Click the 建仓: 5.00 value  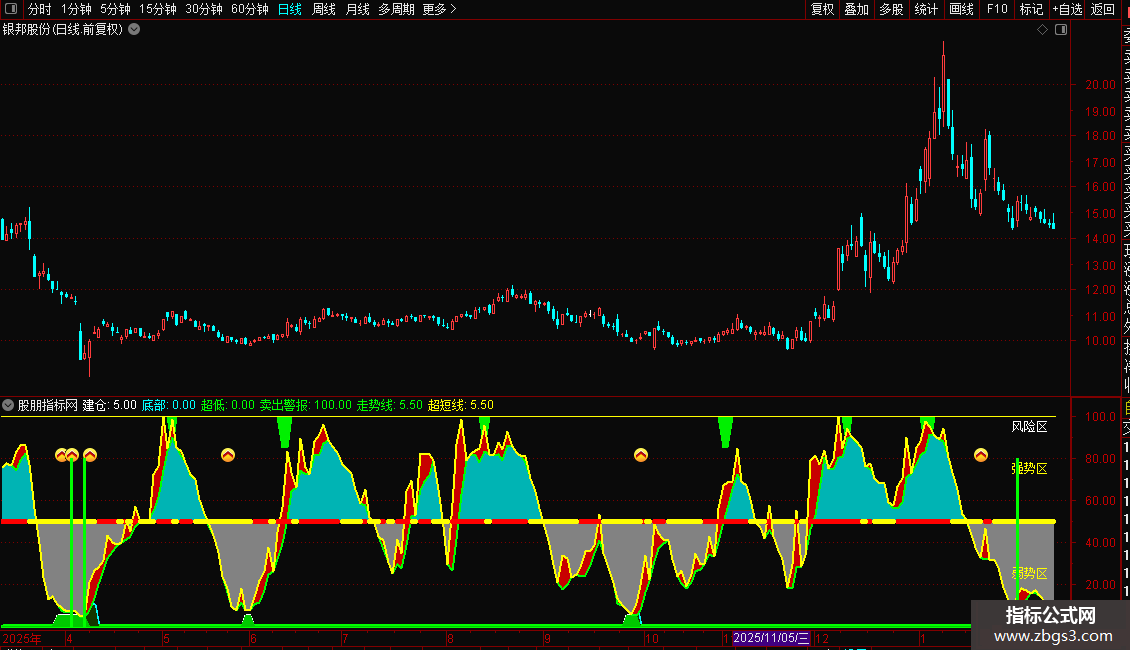110,405
